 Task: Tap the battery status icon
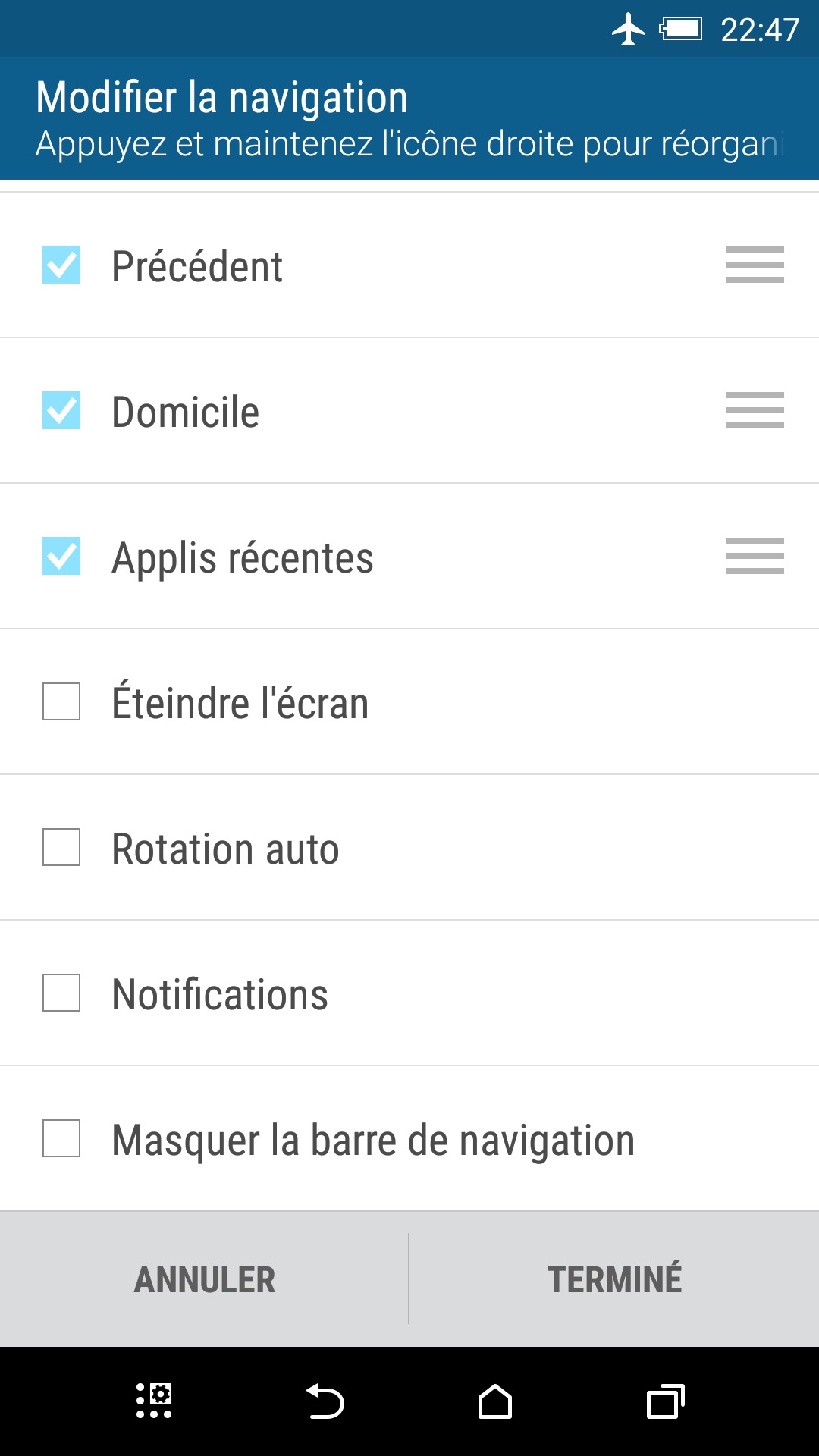(681, 30)
